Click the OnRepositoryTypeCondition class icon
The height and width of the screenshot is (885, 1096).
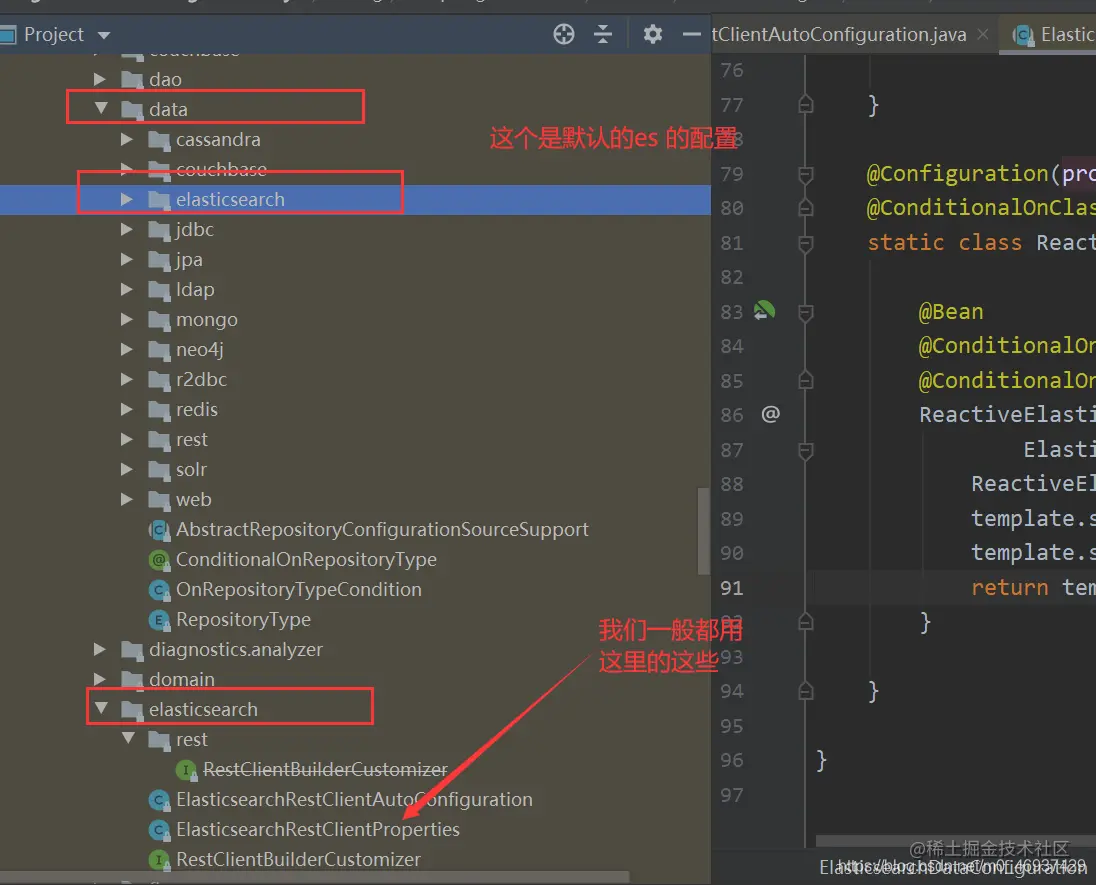point(159,590)
